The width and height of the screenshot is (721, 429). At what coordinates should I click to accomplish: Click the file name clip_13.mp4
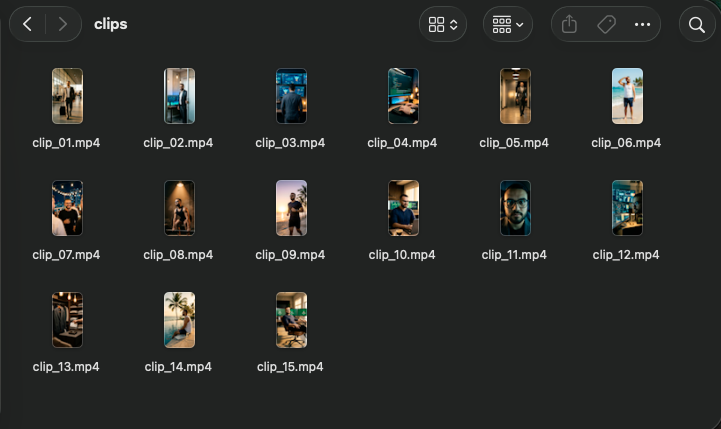[66, 367]
